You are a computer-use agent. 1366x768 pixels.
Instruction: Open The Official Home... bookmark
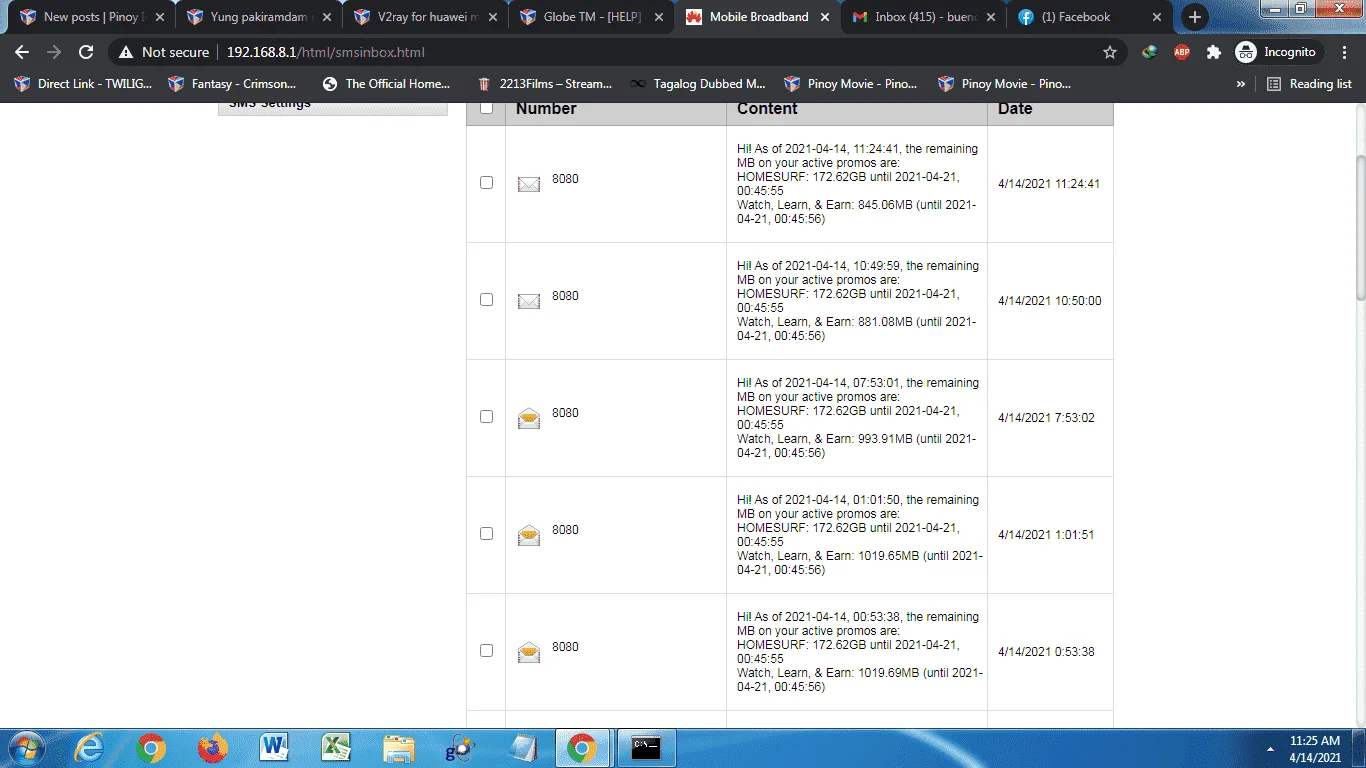click(386, 84)
